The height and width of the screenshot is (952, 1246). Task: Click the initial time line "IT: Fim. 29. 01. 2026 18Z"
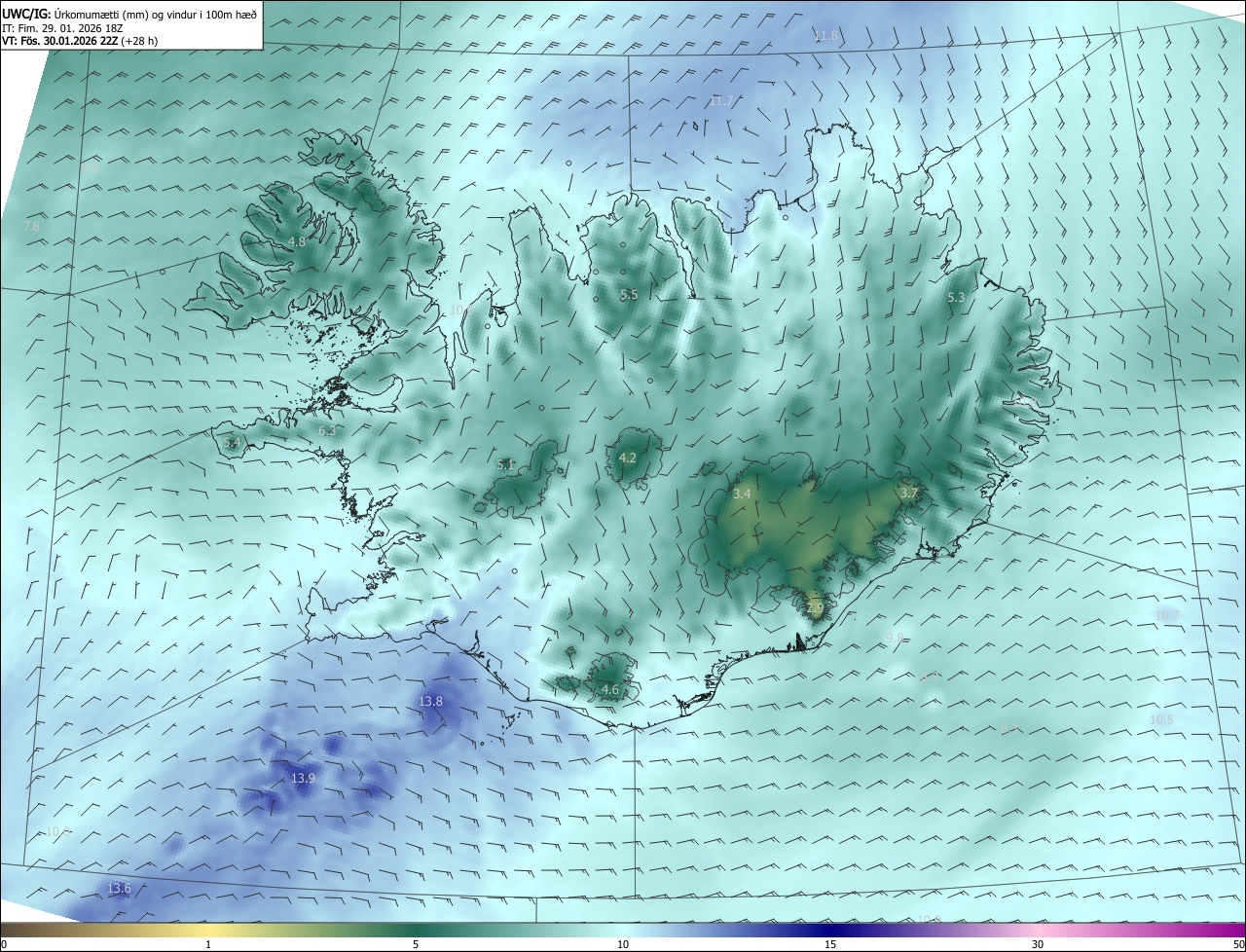click(63, 28)
